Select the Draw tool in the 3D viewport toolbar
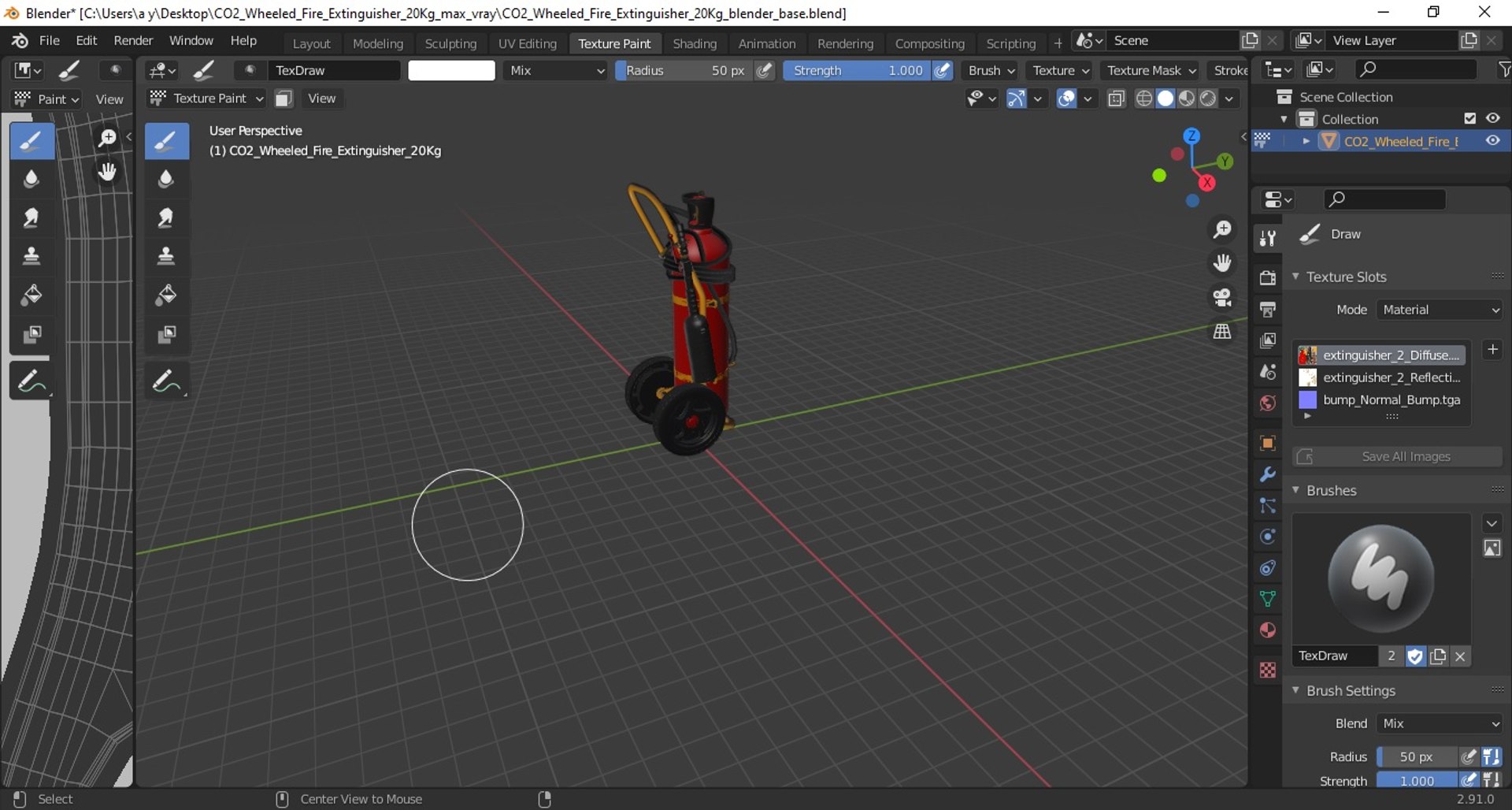This screenshot has width=1512, height=810. click(x=167, y=142)
